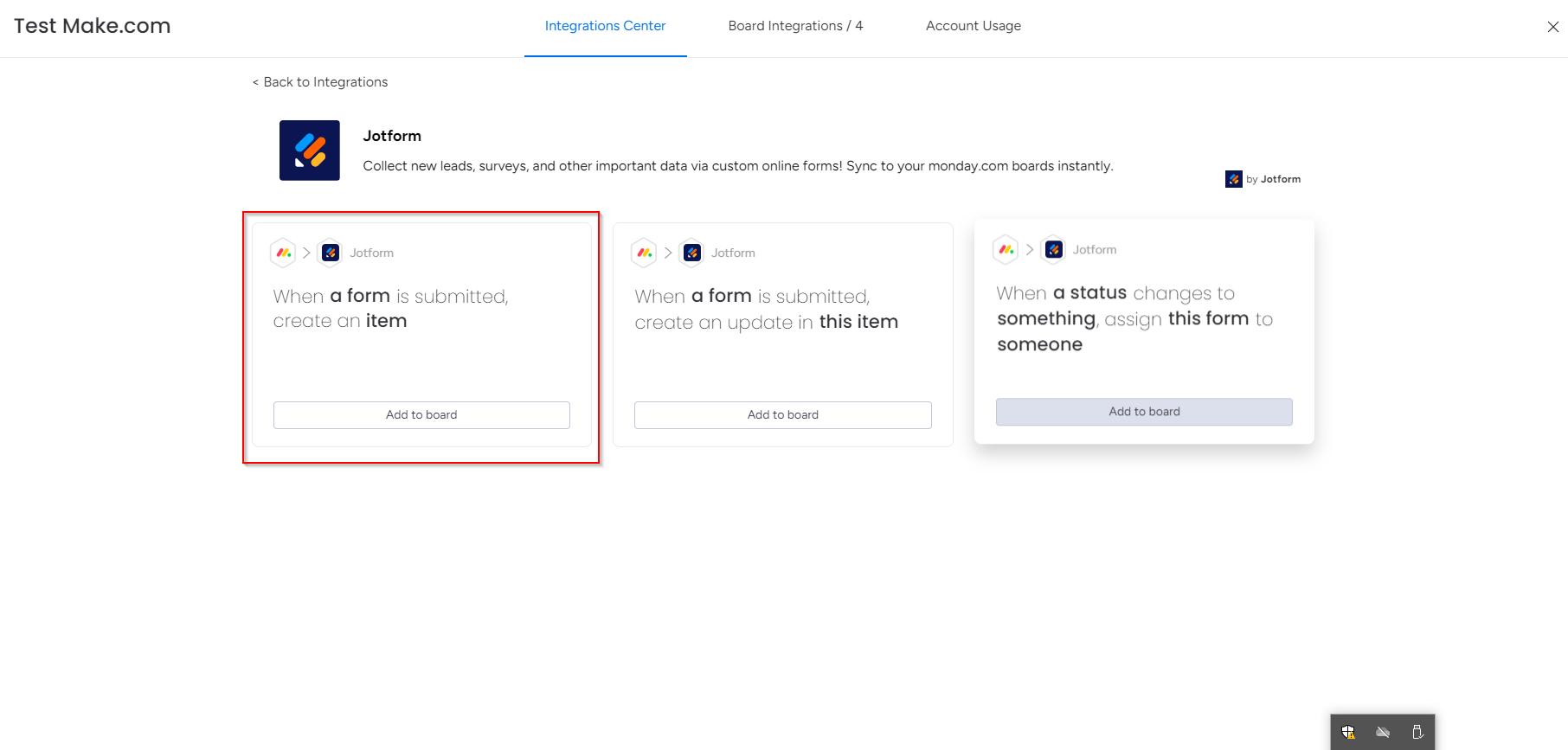The image size is (1568, 750).
Task: Add 'create an item' recipe to board
Action: [x=421, y=415]
